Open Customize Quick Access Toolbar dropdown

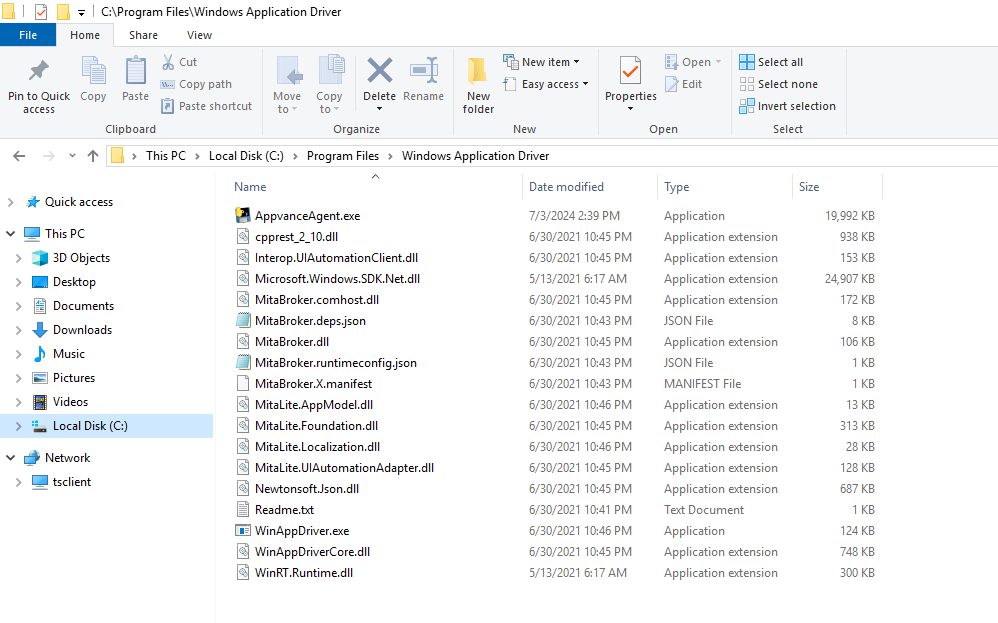pos(81,12)
